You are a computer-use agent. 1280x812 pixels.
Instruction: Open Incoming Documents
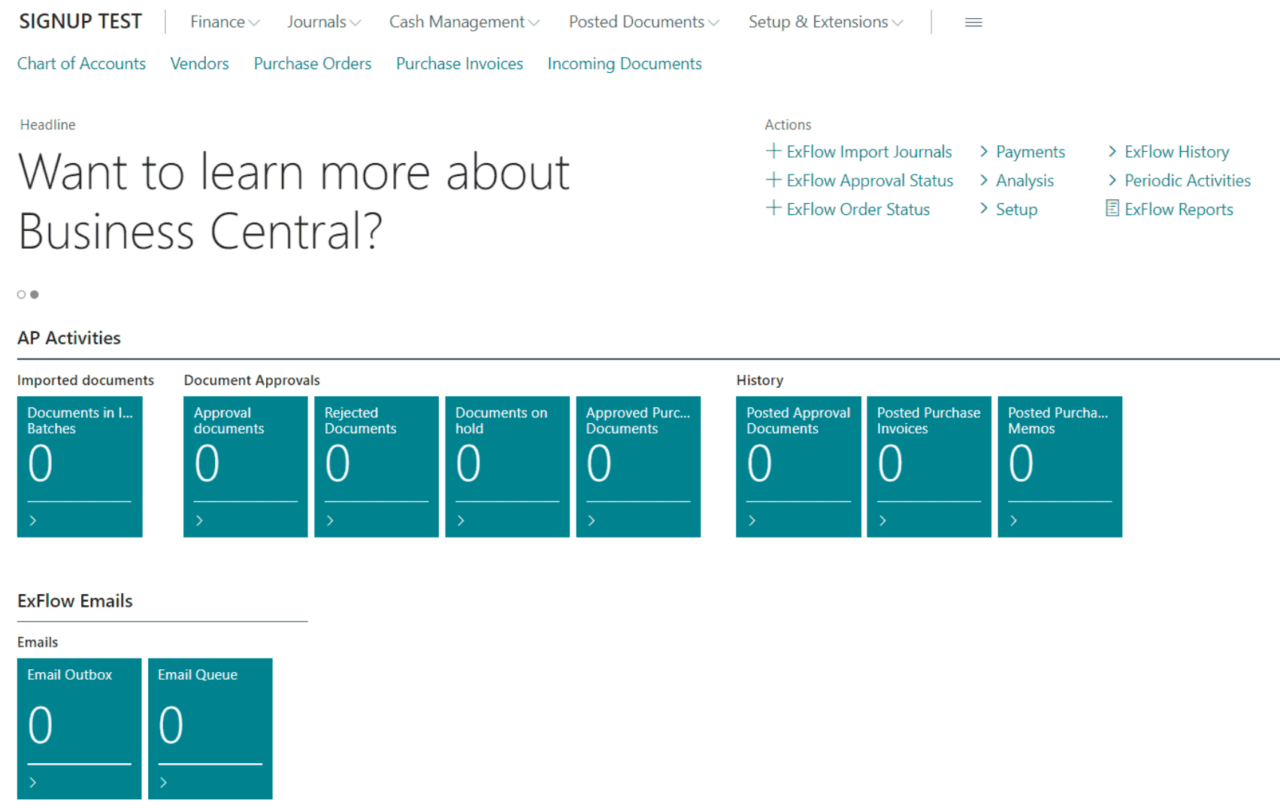click(625, 63)
